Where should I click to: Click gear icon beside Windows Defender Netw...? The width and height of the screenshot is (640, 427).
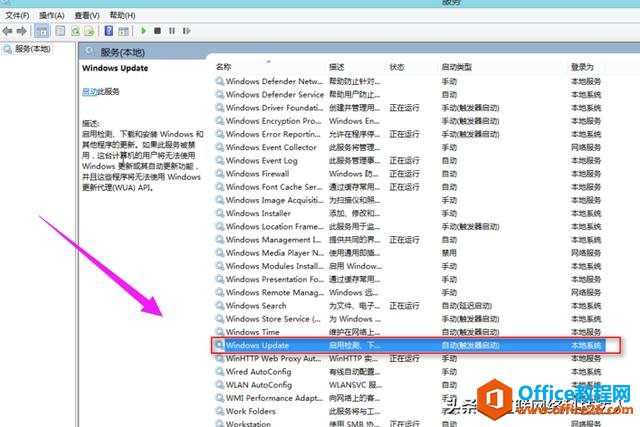point(220,81)
